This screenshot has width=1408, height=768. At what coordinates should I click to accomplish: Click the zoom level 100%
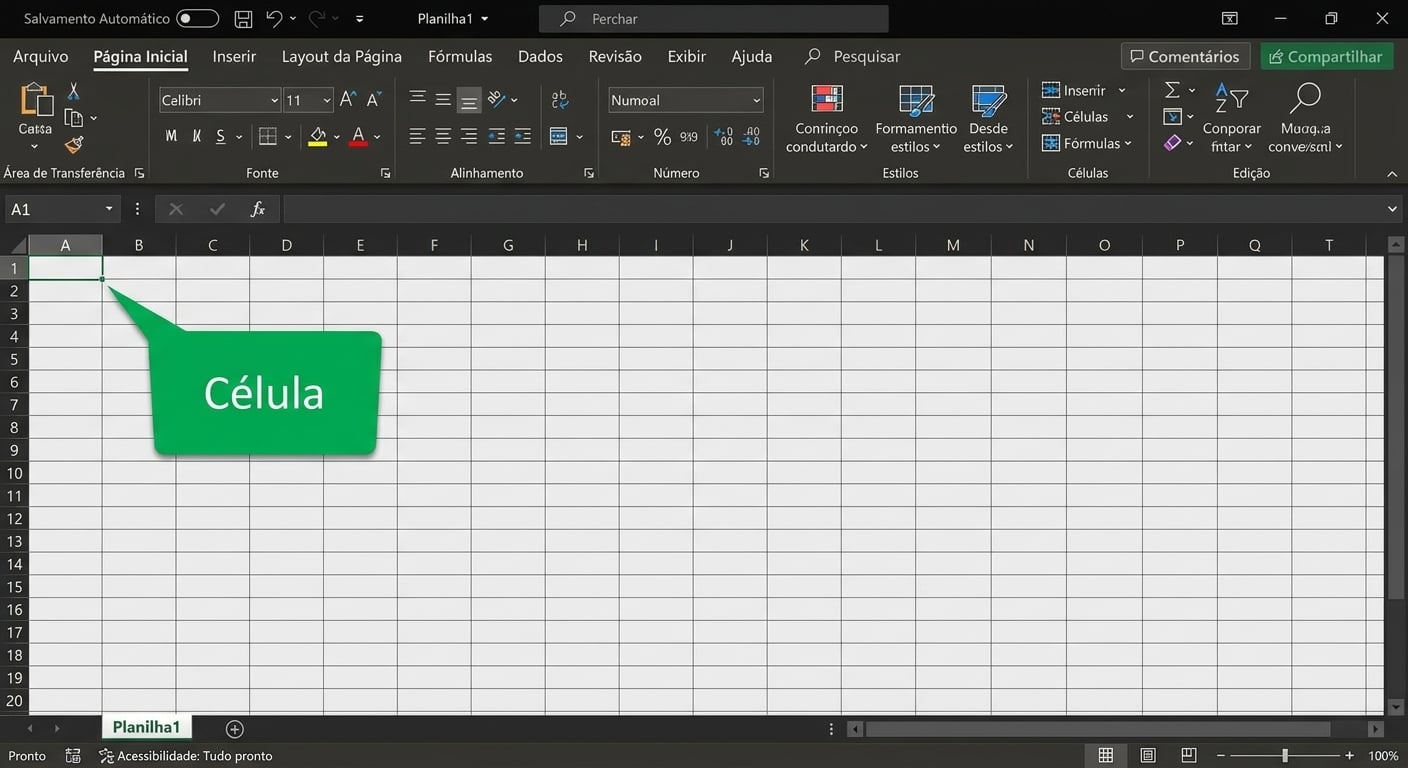click(1383, 756)
